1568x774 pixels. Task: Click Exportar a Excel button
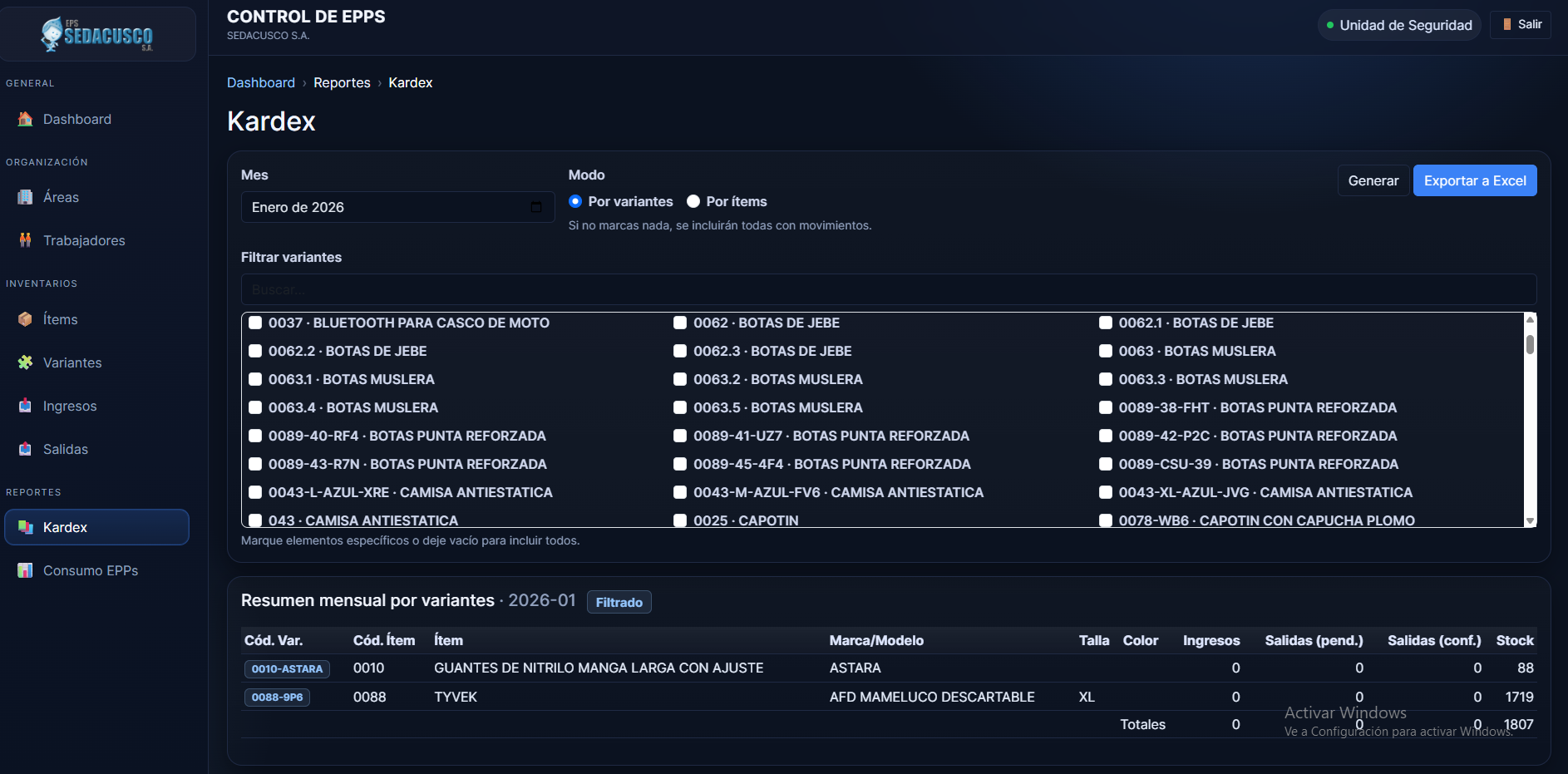tap(1474, 180)
